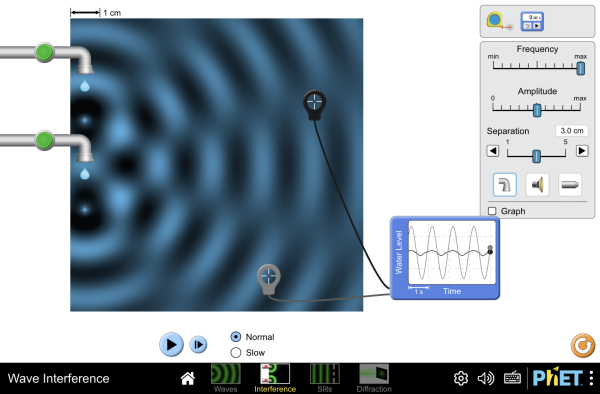Toggle the top faucet green button
600x394 pixels.
[44, 52]
